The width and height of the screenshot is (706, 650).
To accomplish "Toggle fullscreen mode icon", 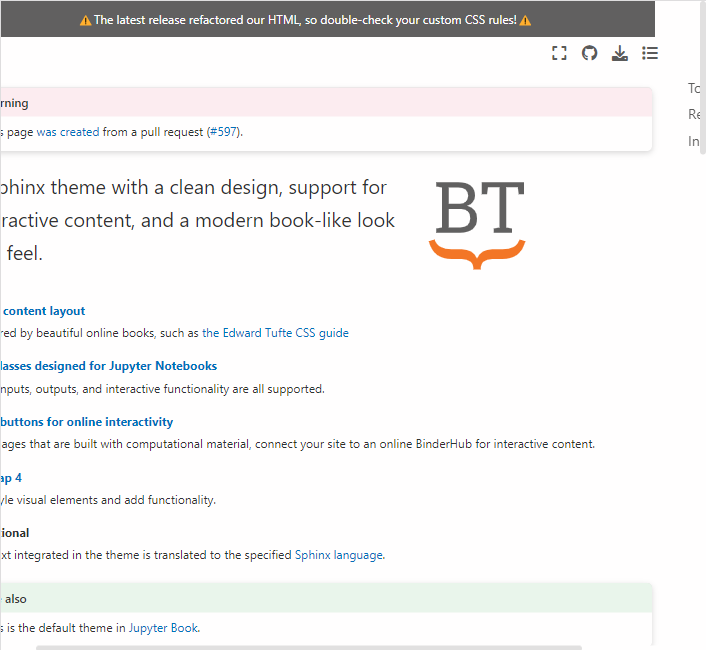I will click(559, 53).
